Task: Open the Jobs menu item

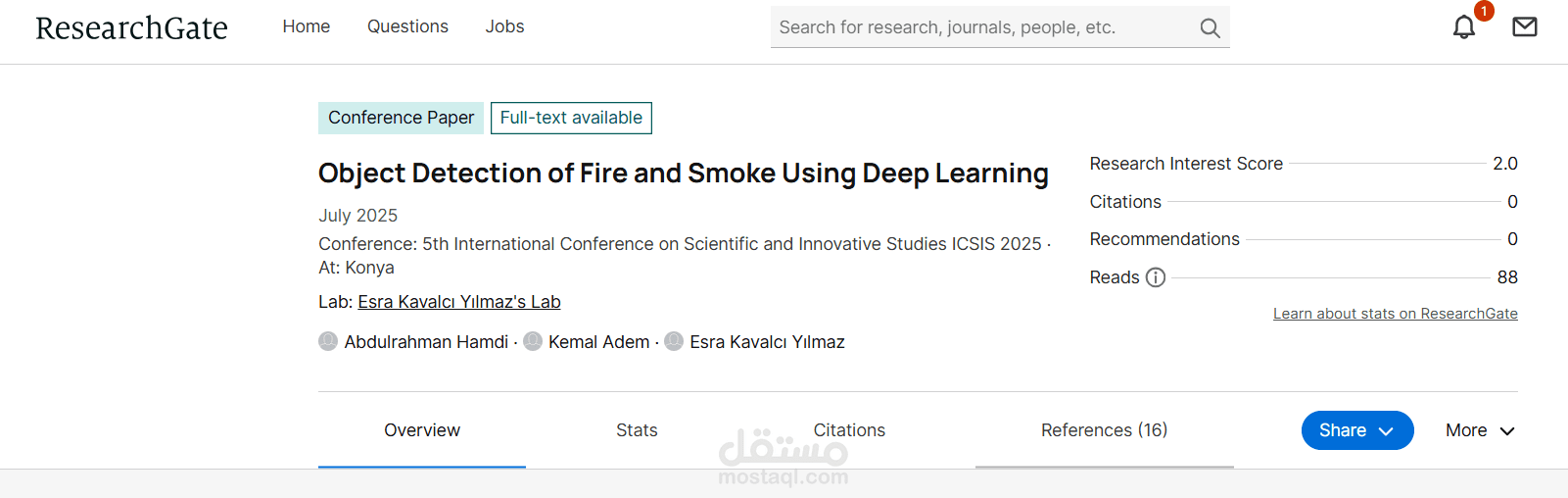Action: [x=504, y=26]
